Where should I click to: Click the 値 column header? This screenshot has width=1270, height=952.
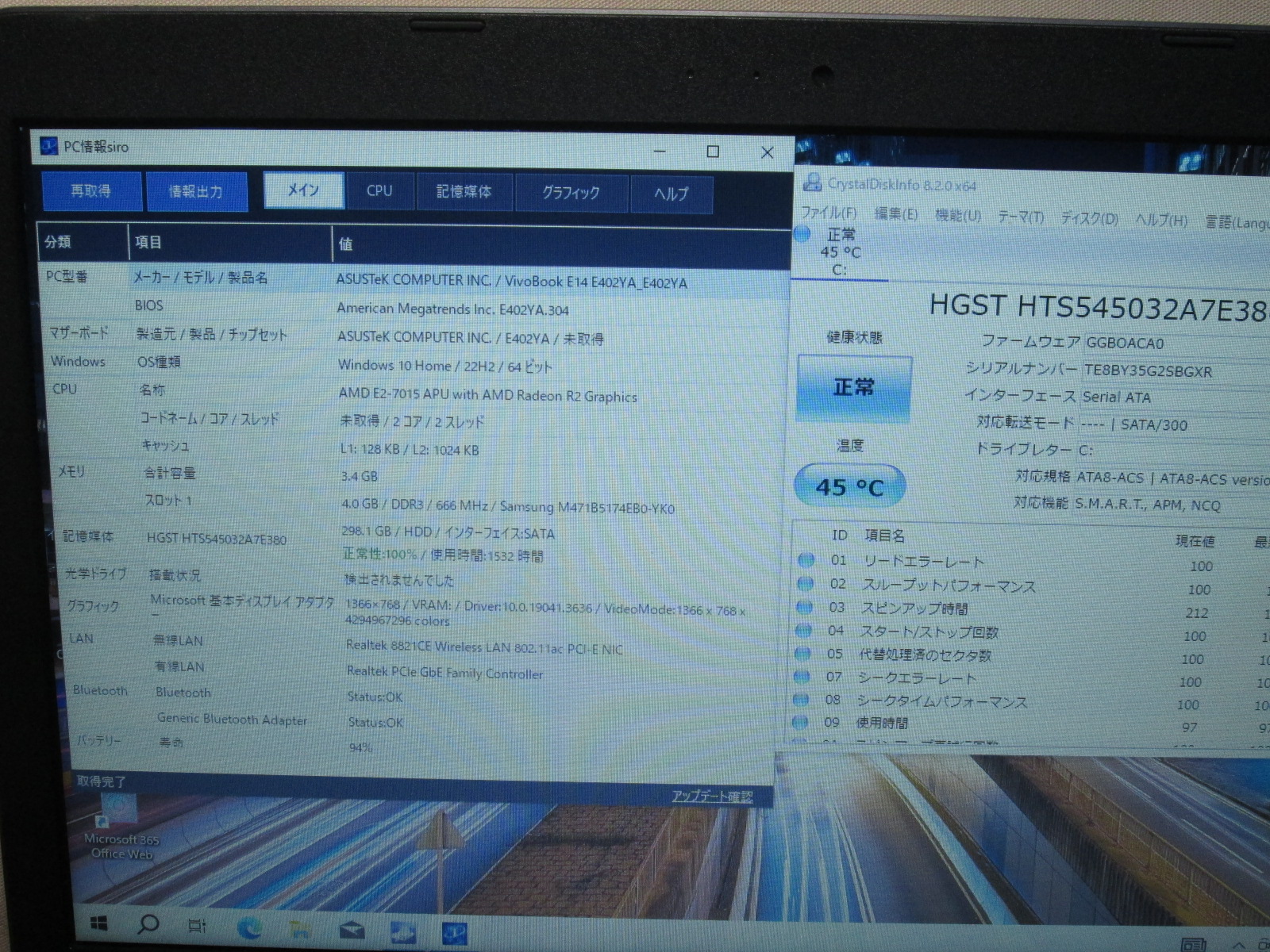coord(560,246)
